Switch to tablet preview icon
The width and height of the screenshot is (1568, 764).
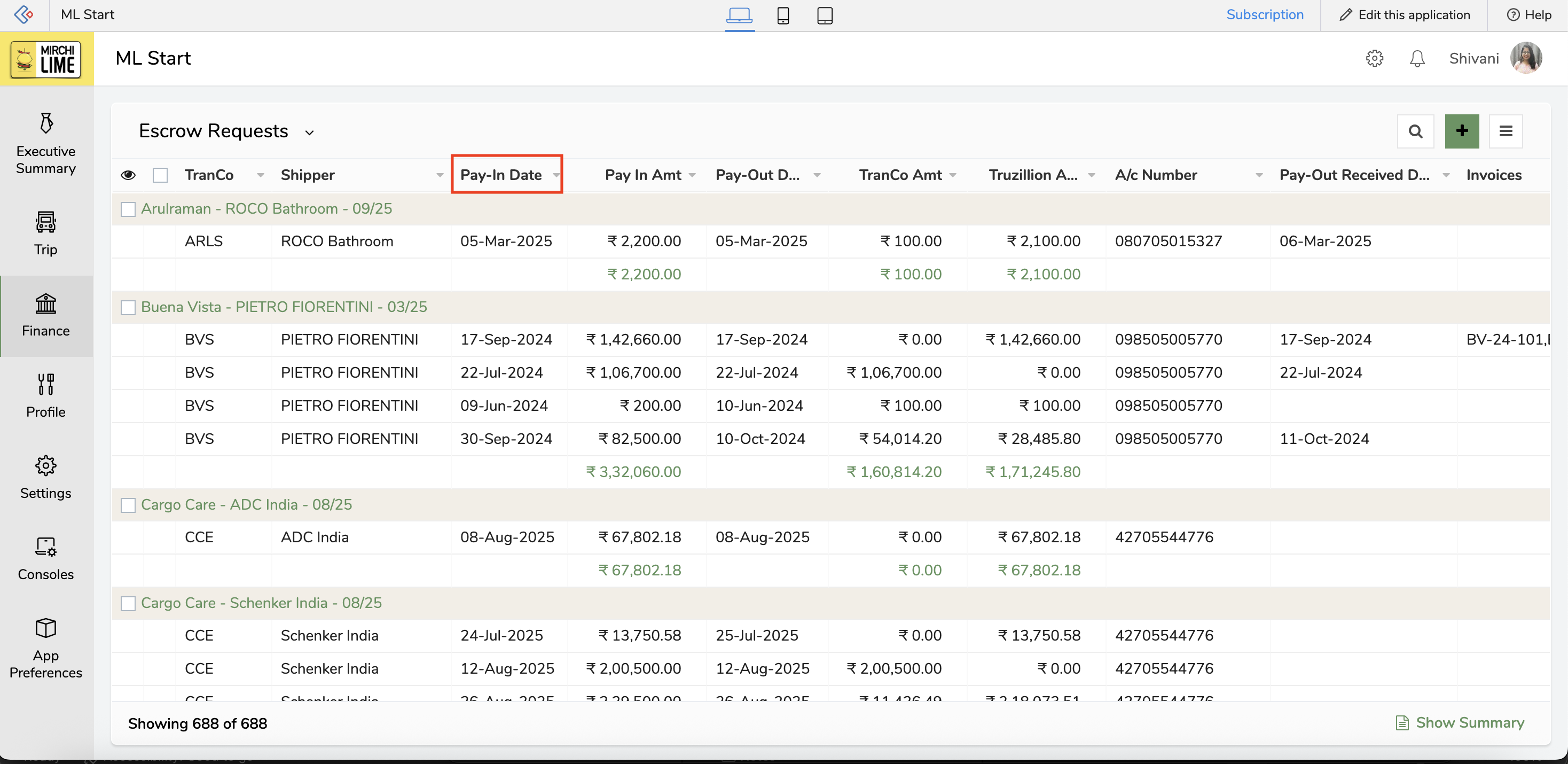[x=824, y=15]
